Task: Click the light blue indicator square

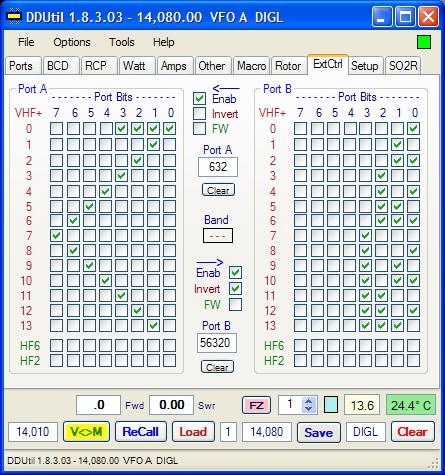Action: click(331, 405)
